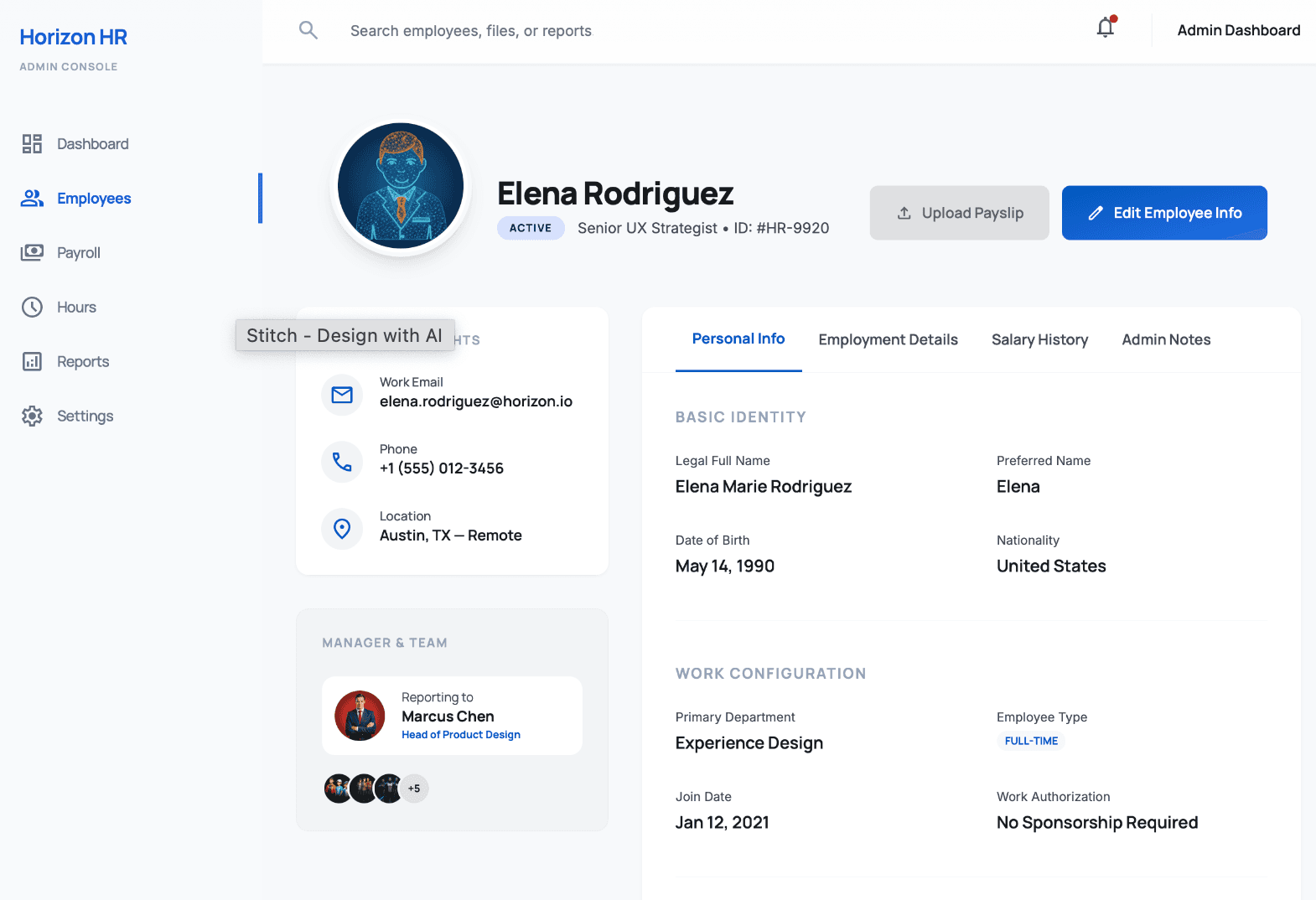Click the Elena Rodriguez profile heading
Image resolution: width=1316 pixels, height=900 pixels.
615,194
